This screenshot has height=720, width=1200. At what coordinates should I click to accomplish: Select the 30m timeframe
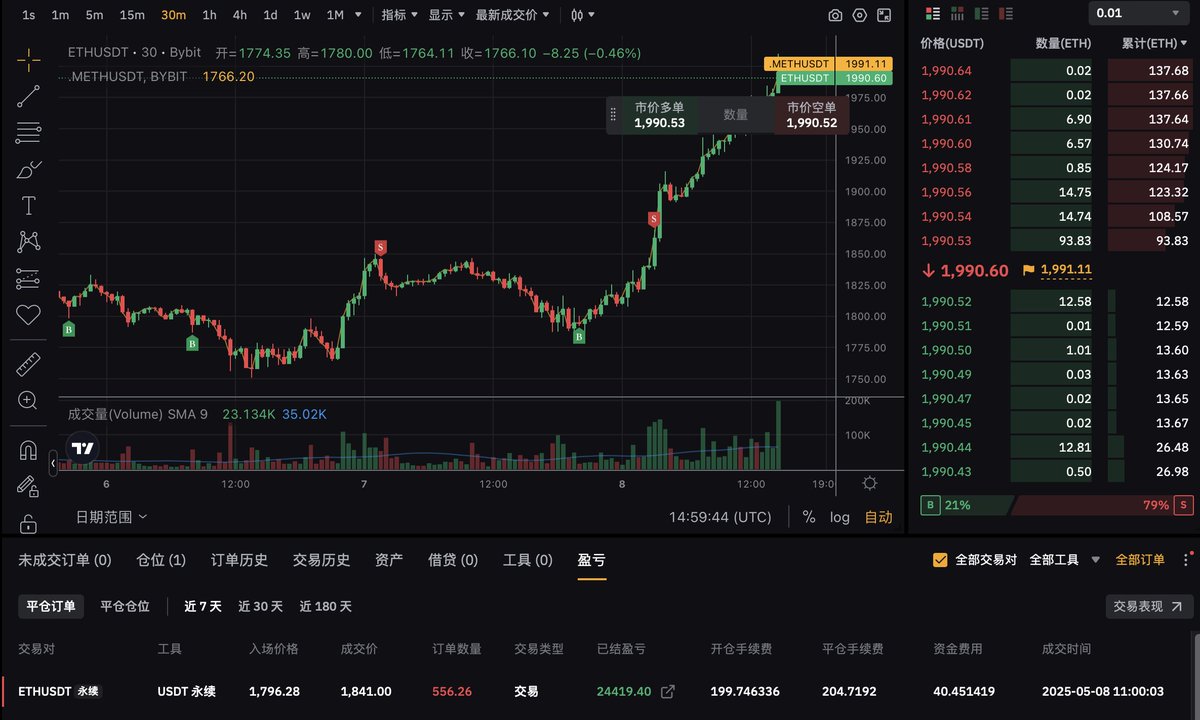[x=173, y=15]
